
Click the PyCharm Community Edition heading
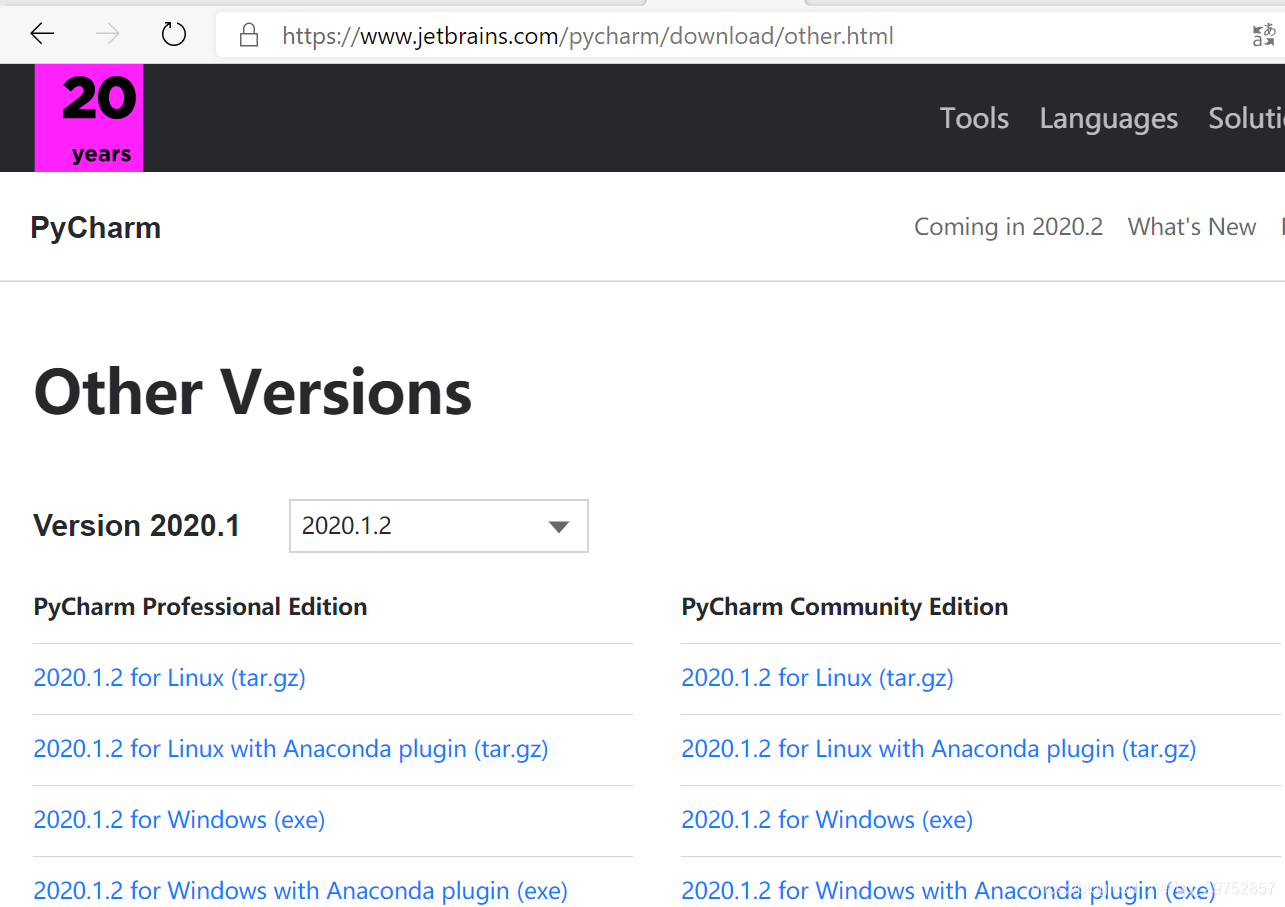point(844,607)
